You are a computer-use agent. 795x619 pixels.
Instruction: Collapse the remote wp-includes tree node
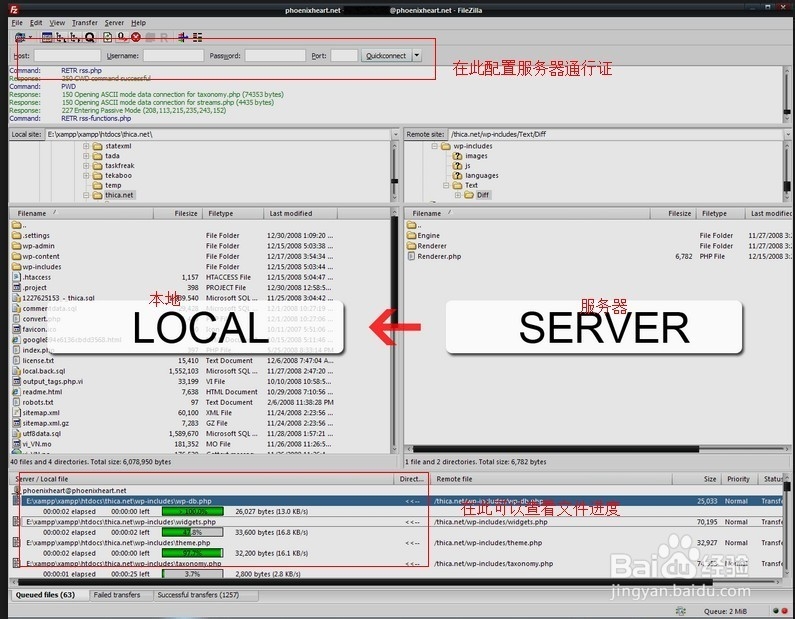click(435, 146)
